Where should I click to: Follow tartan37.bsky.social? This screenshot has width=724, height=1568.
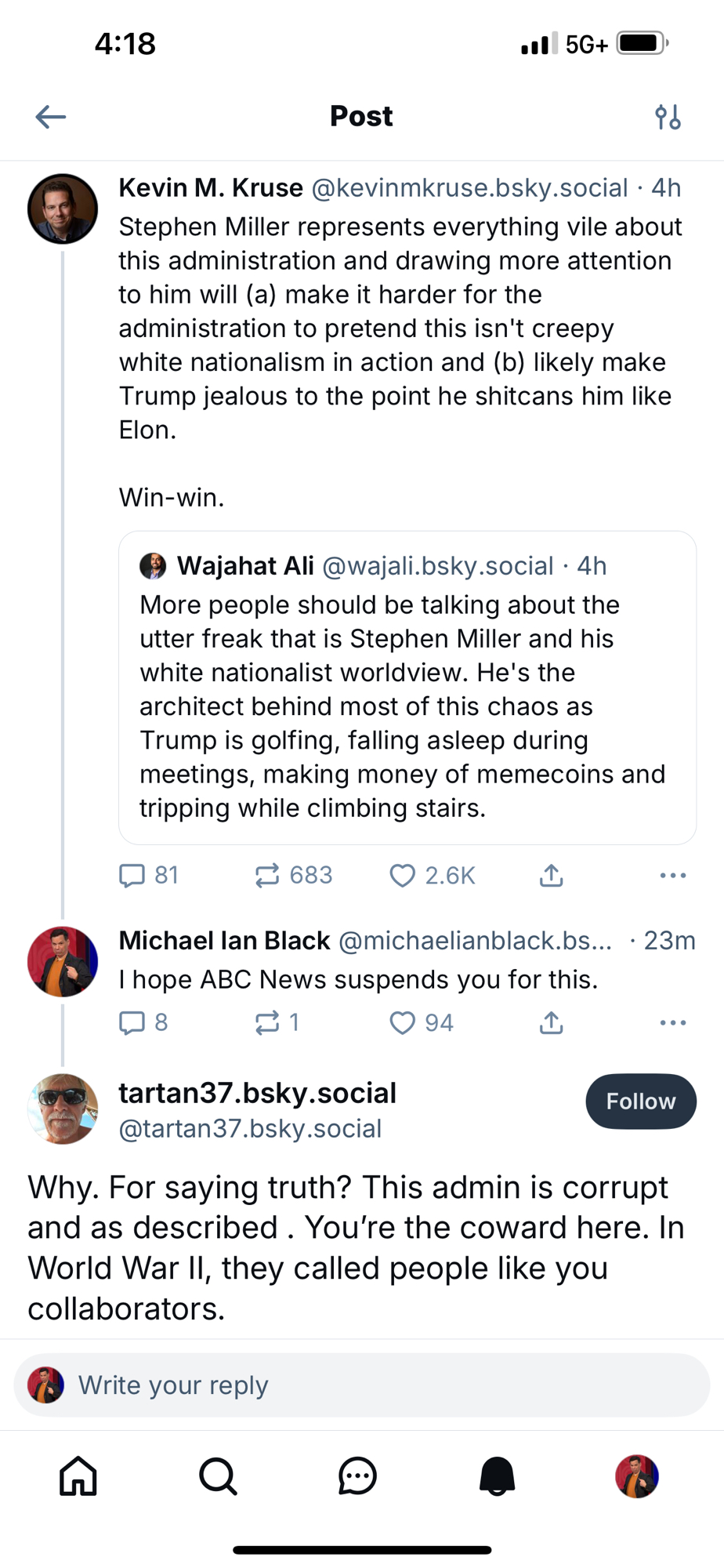640,1101
